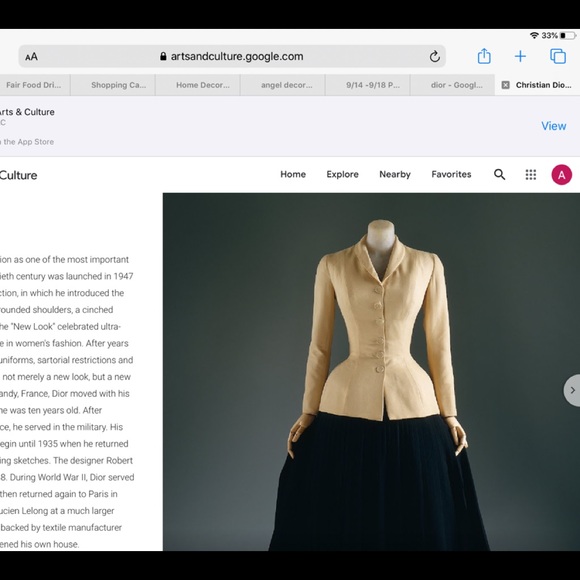Tap the Culture site logo text

click(18, 175)
